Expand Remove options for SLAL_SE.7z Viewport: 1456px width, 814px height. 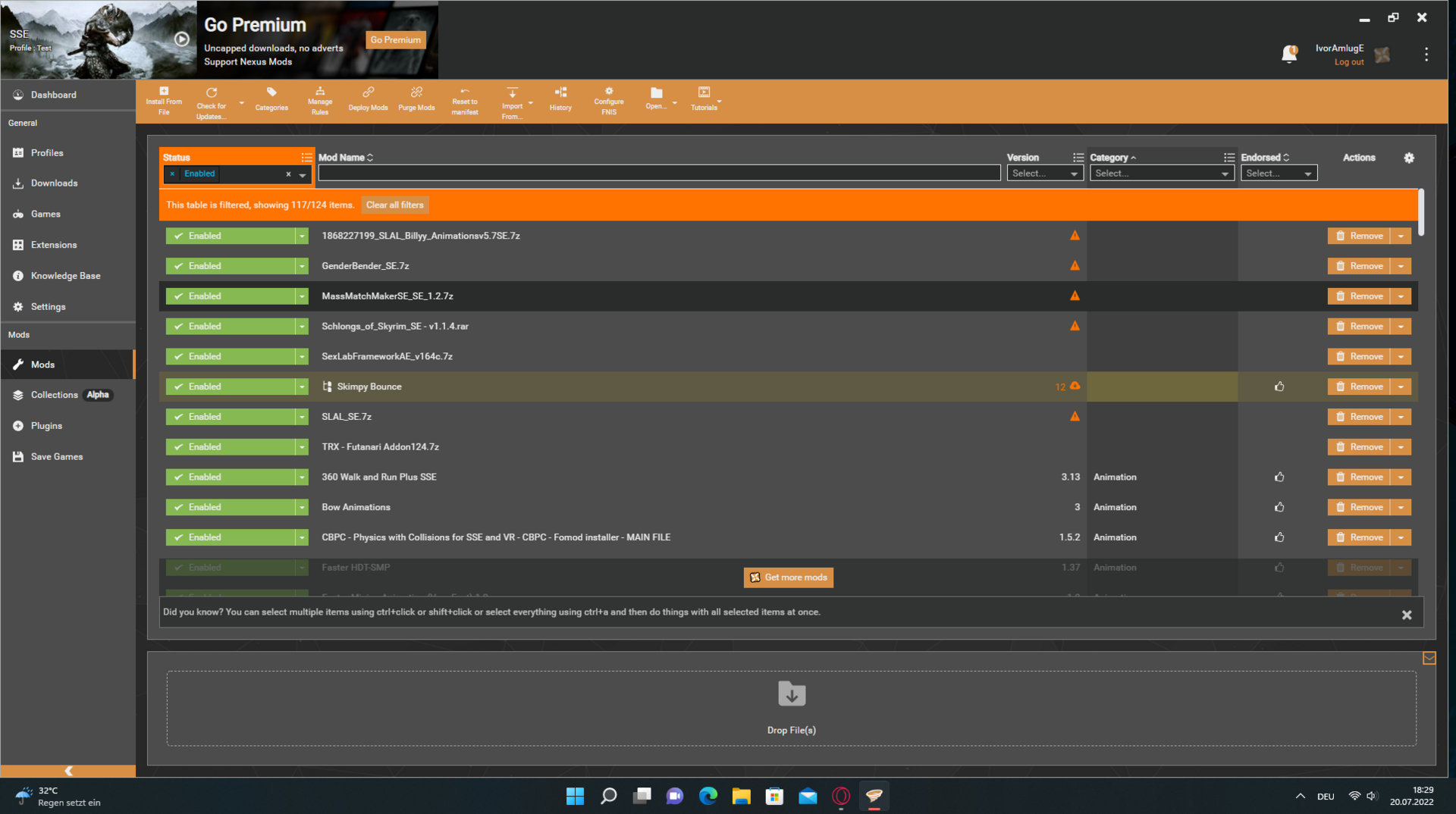pos(1401,417)
